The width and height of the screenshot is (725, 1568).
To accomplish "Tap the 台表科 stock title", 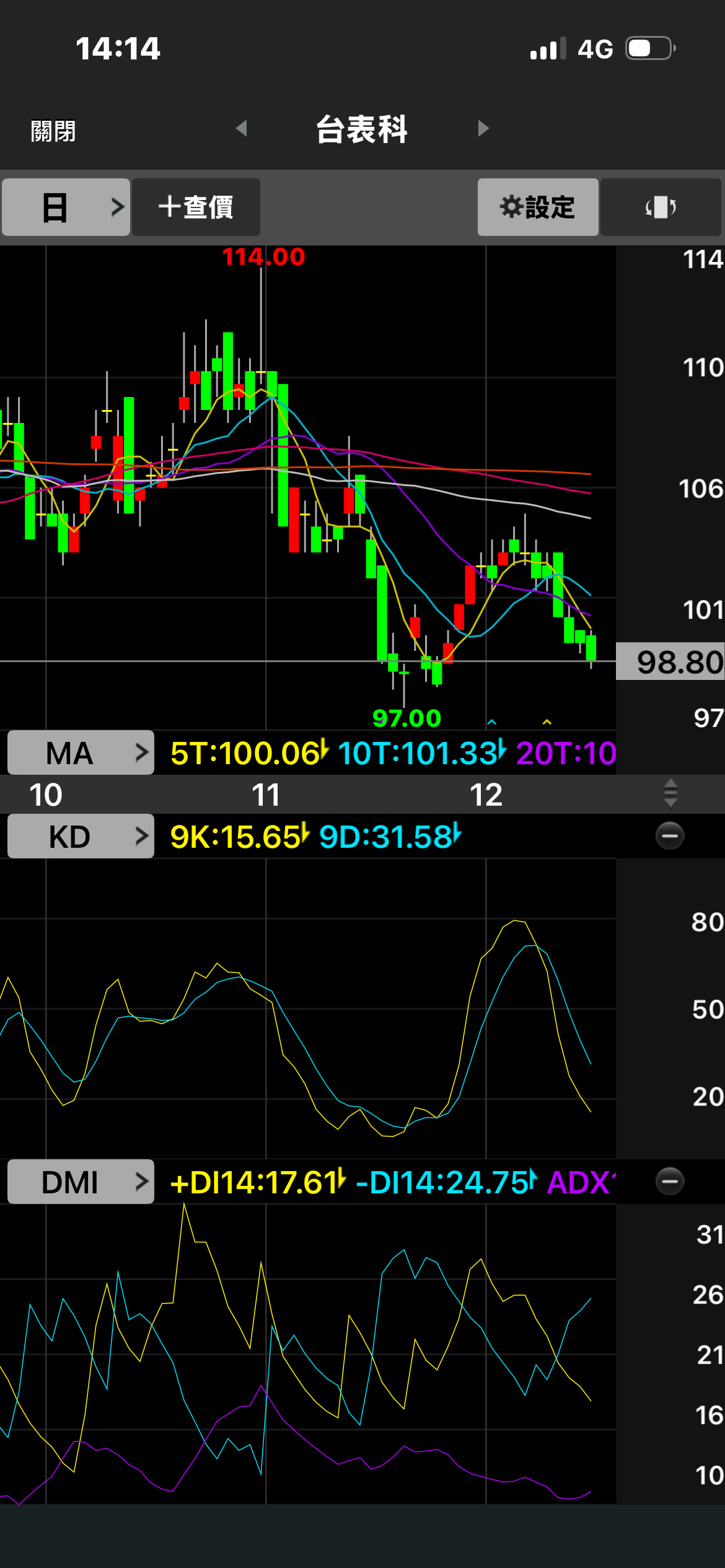I will (x=362, y=129).
